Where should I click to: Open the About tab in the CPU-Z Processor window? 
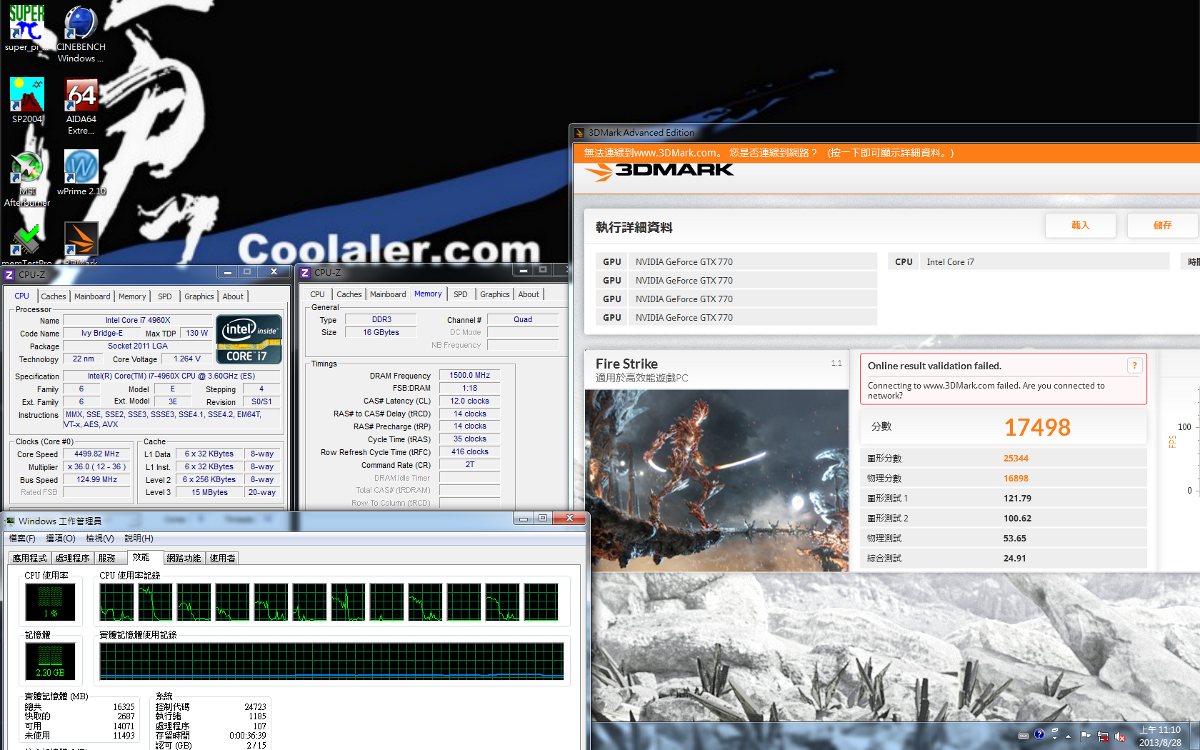(233, 296)
